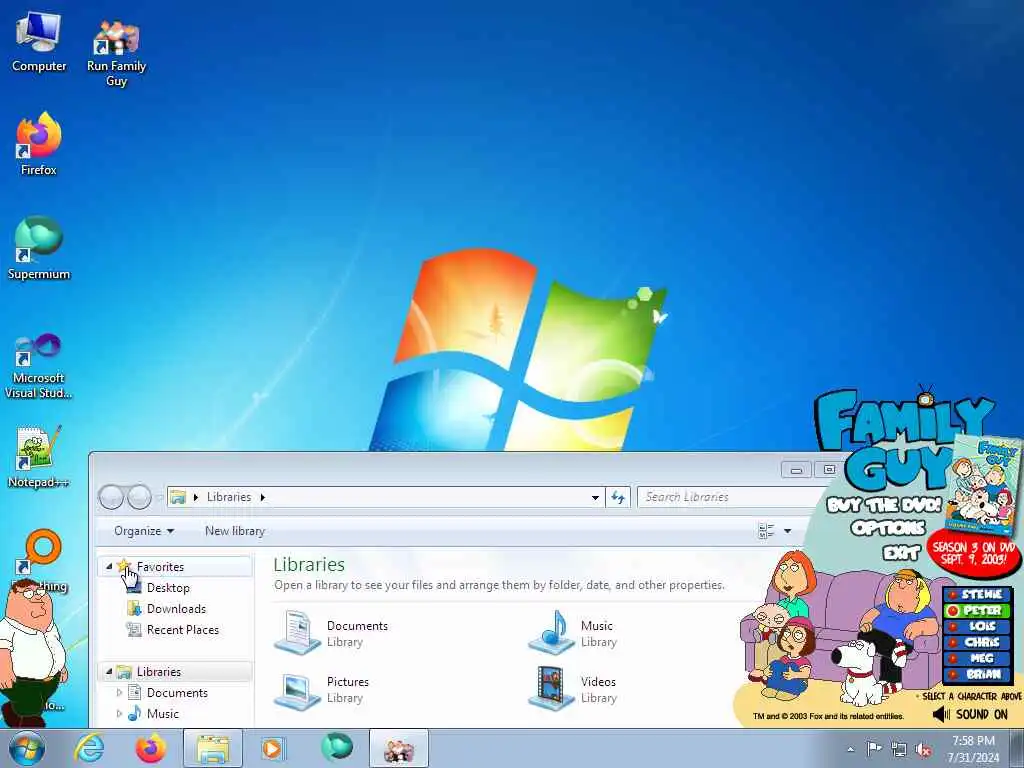This screenshot has width=1024, height=768.
Task: Open the address bar history dropdown
Action: tap(595, 497)
